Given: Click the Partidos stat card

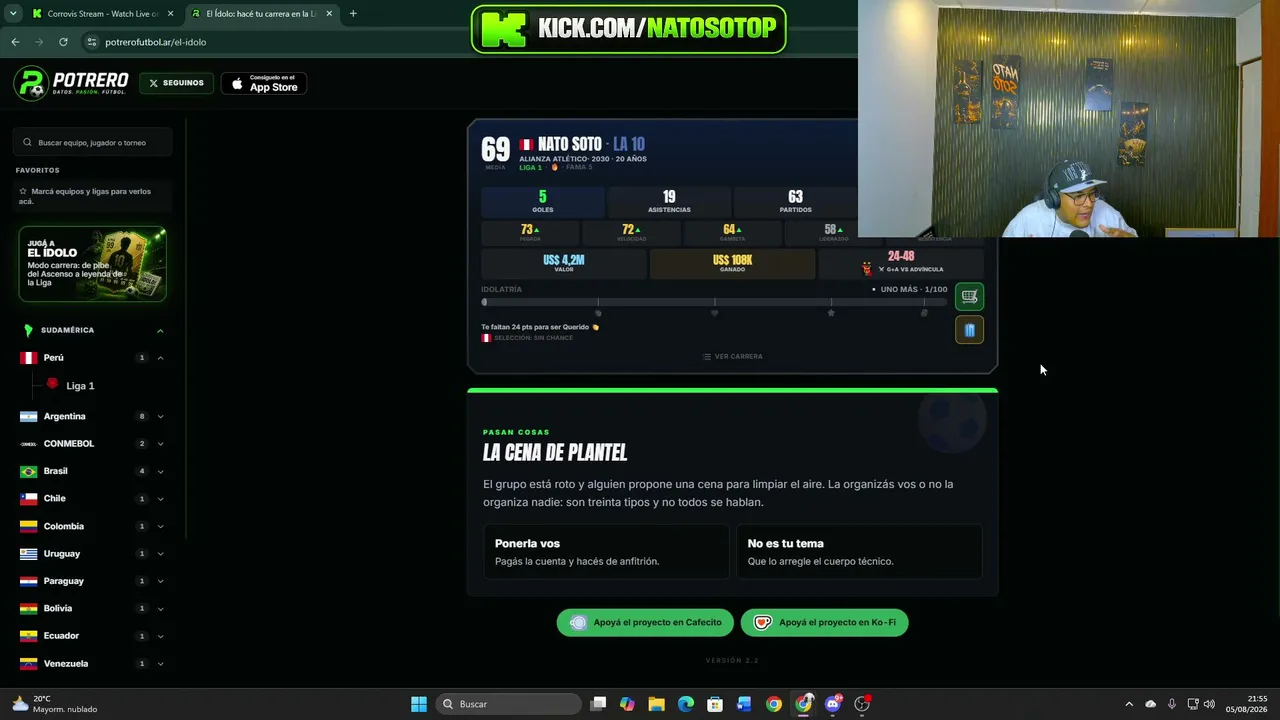Looking at the screenshot, I should point(795,201).
